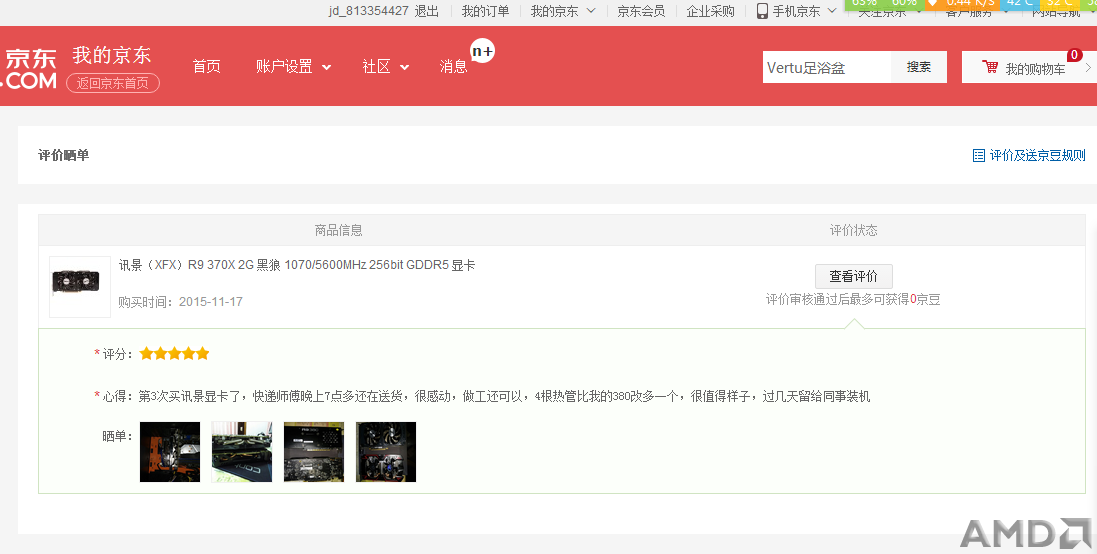
Task: Click the 评价审核通过后最多可获得0京豆 note
Action: click(853, 299)
